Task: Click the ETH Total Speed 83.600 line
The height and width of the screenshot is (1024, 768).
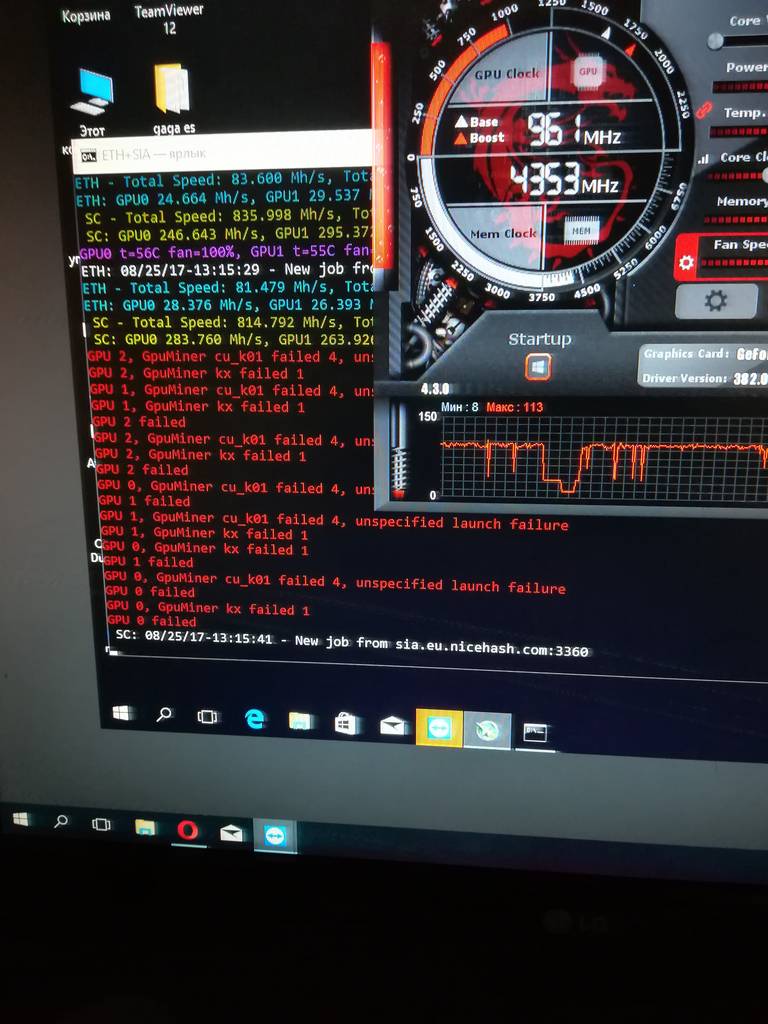Action: [x=223, y=179]
